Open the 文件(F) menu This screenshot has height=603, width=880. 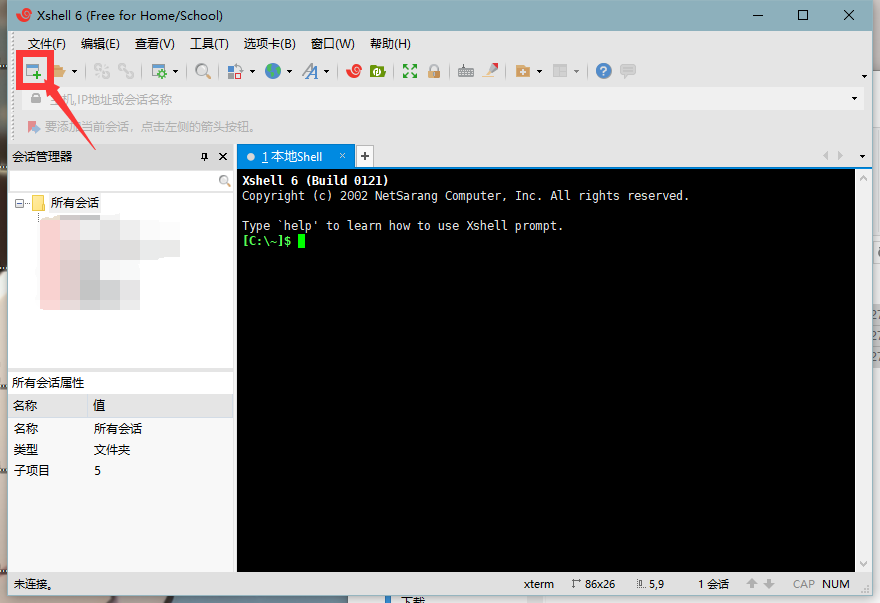click(x=46, y=44)
